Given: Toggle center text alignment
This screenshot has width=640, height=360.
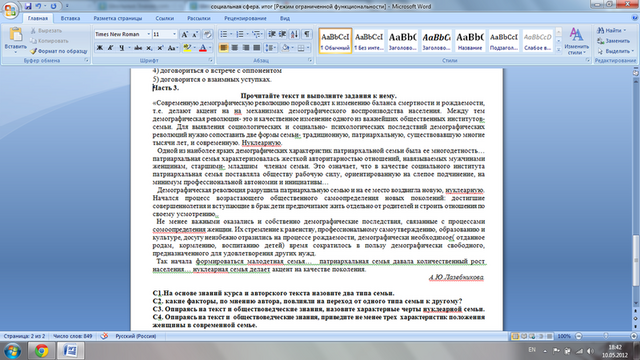Looking at the screenshot, I should pyautogui.click(x=235, y=48).
